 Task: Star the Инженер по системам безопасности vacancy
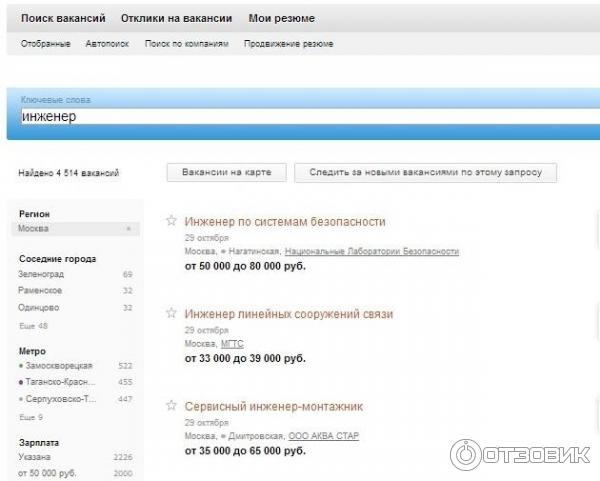tap(171, 221)
